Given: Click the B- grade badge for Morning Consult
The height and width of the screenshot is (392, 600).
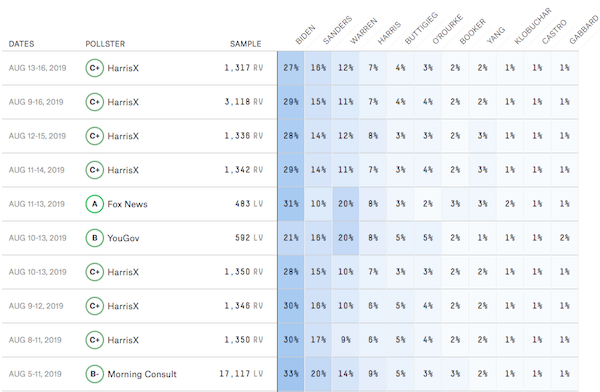Looking at the screenshot, I should tap(95, 374).
